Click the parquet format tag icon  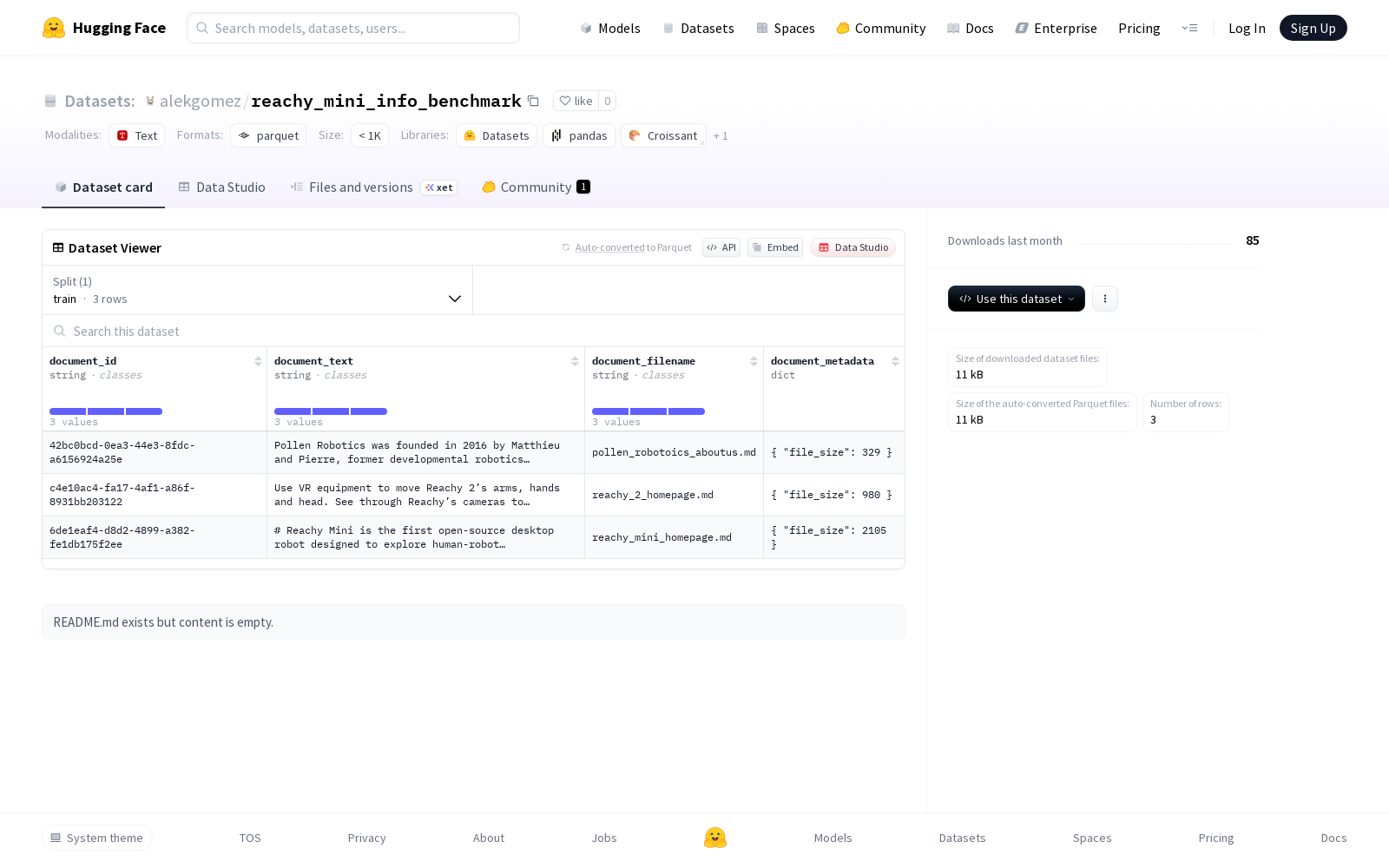tap(244, 135)
